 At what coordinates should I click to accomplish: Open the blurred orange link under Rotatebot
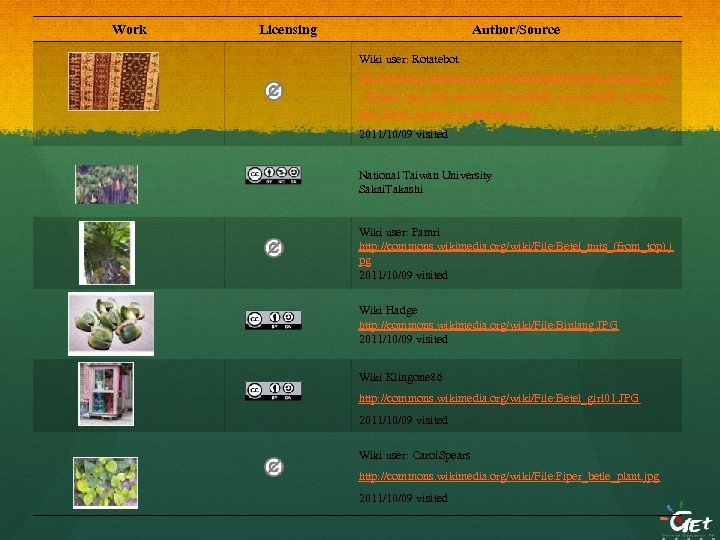[x=513, y=96]
